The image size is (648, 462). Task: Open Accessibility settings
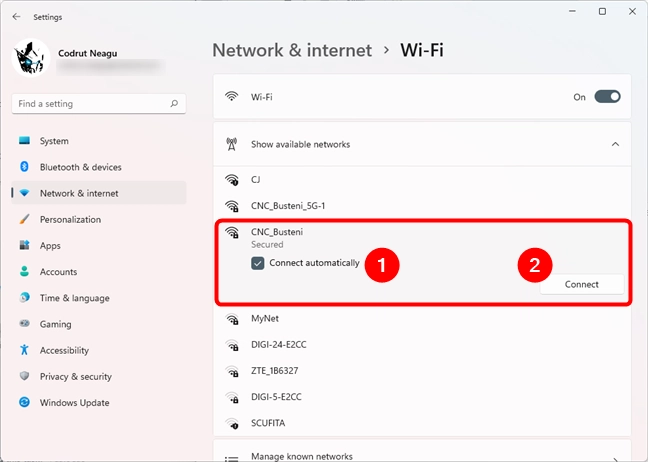click(99, 350)
